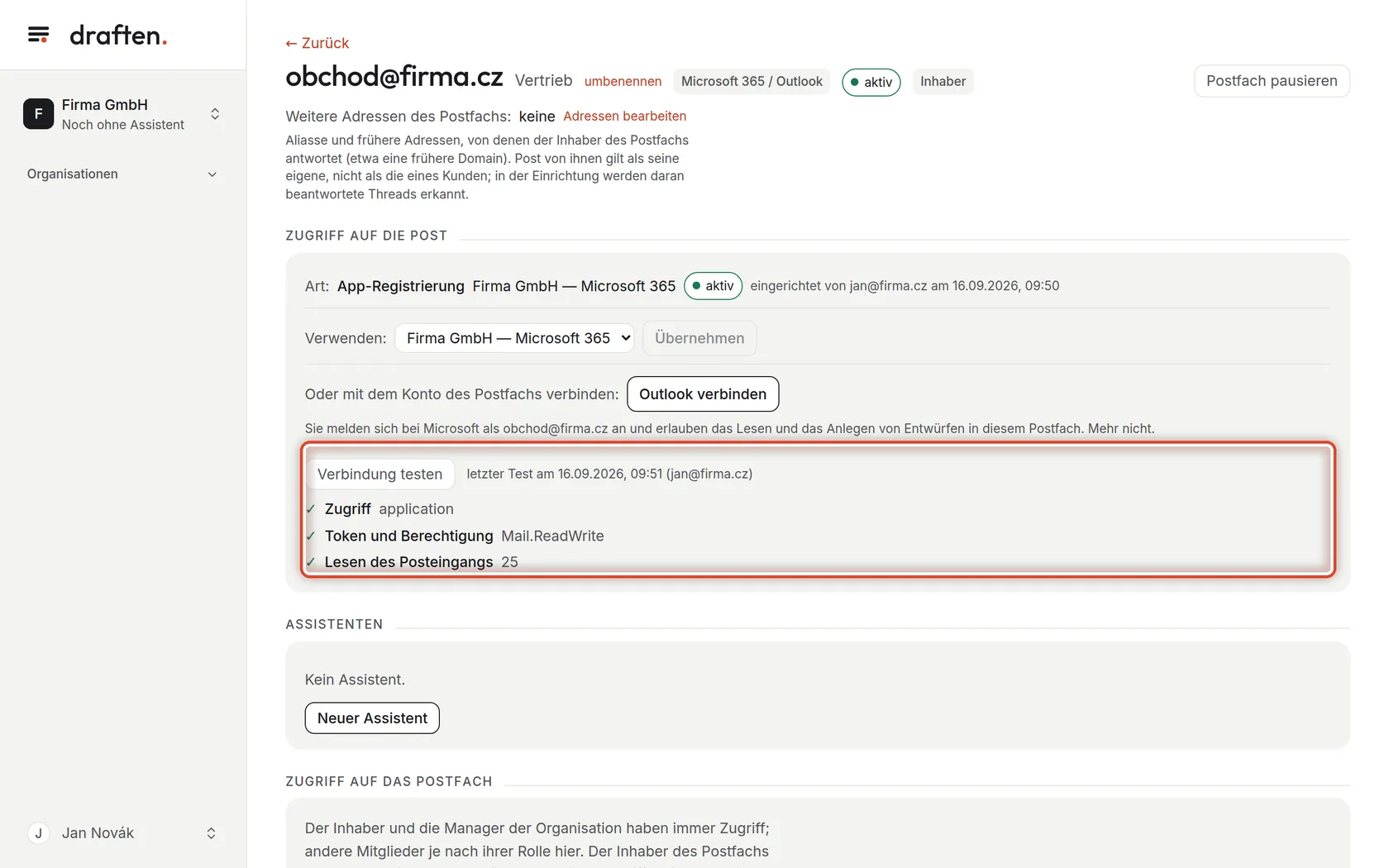Open the draften logo home
Viewport: 1389px width, 868px height.
(x=118, y=35)
